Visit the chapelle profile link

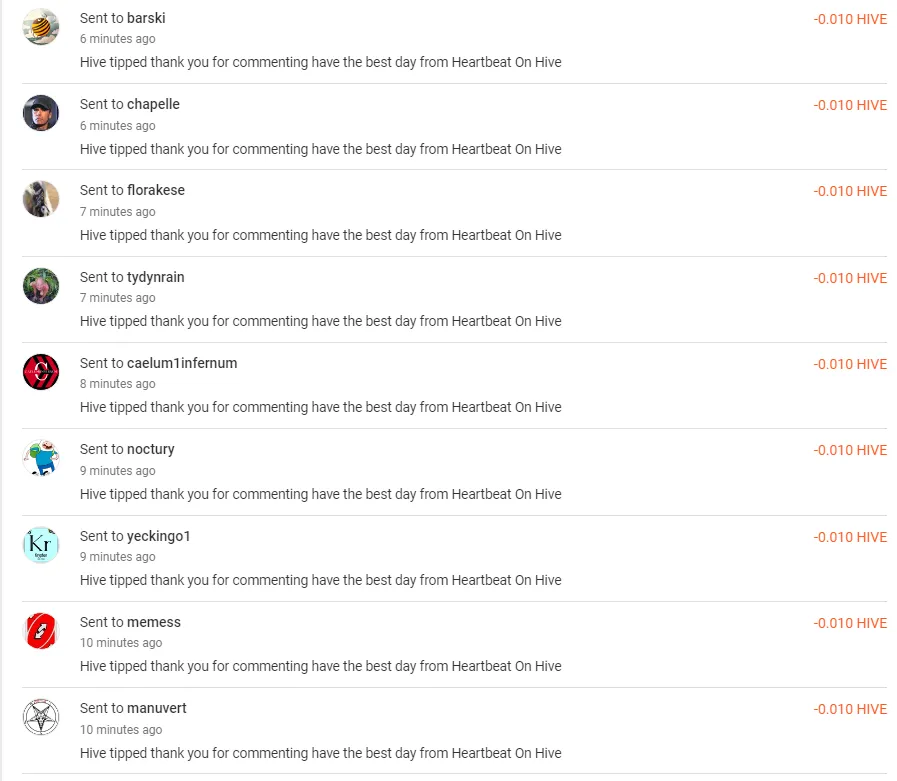pos(153,104)
